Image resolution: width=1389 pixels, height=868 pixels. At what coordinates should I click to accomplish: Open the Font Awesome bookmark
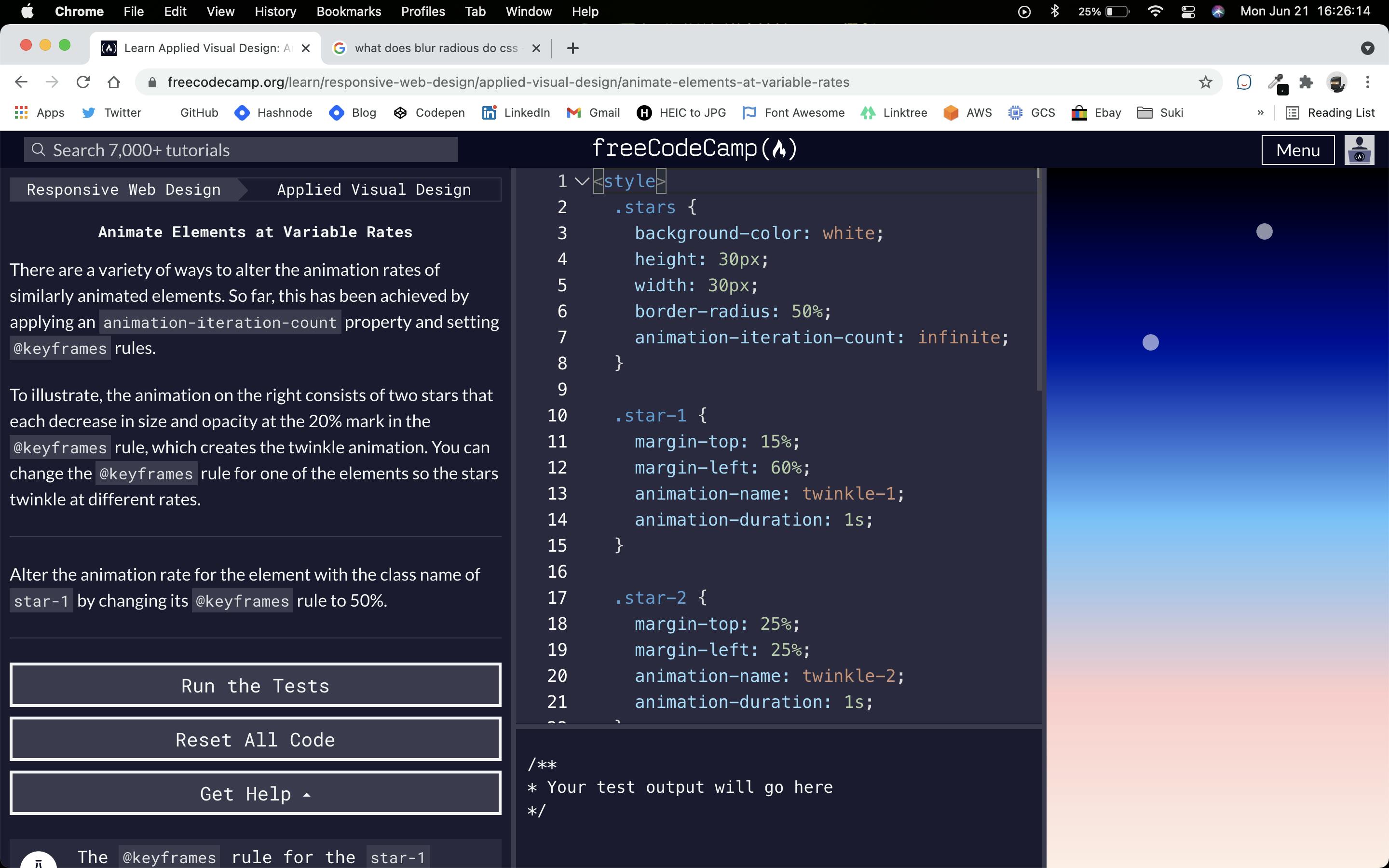(793, 112)
